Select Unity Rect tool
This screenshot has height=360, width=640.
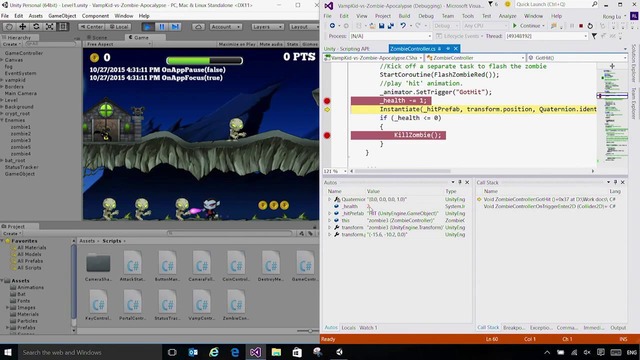pyautogui.click(x=63, y=27)
